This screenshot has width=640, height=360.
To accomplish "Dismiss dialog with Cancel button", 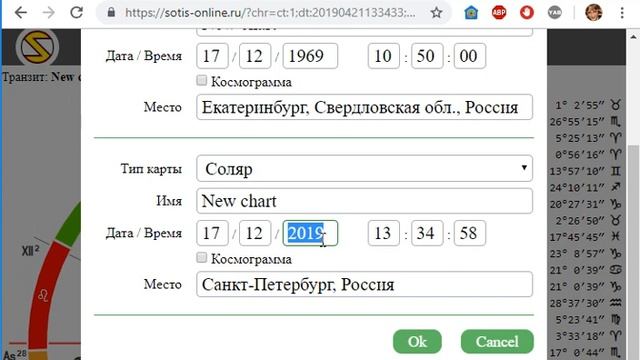I will click(x=497, y=342).
